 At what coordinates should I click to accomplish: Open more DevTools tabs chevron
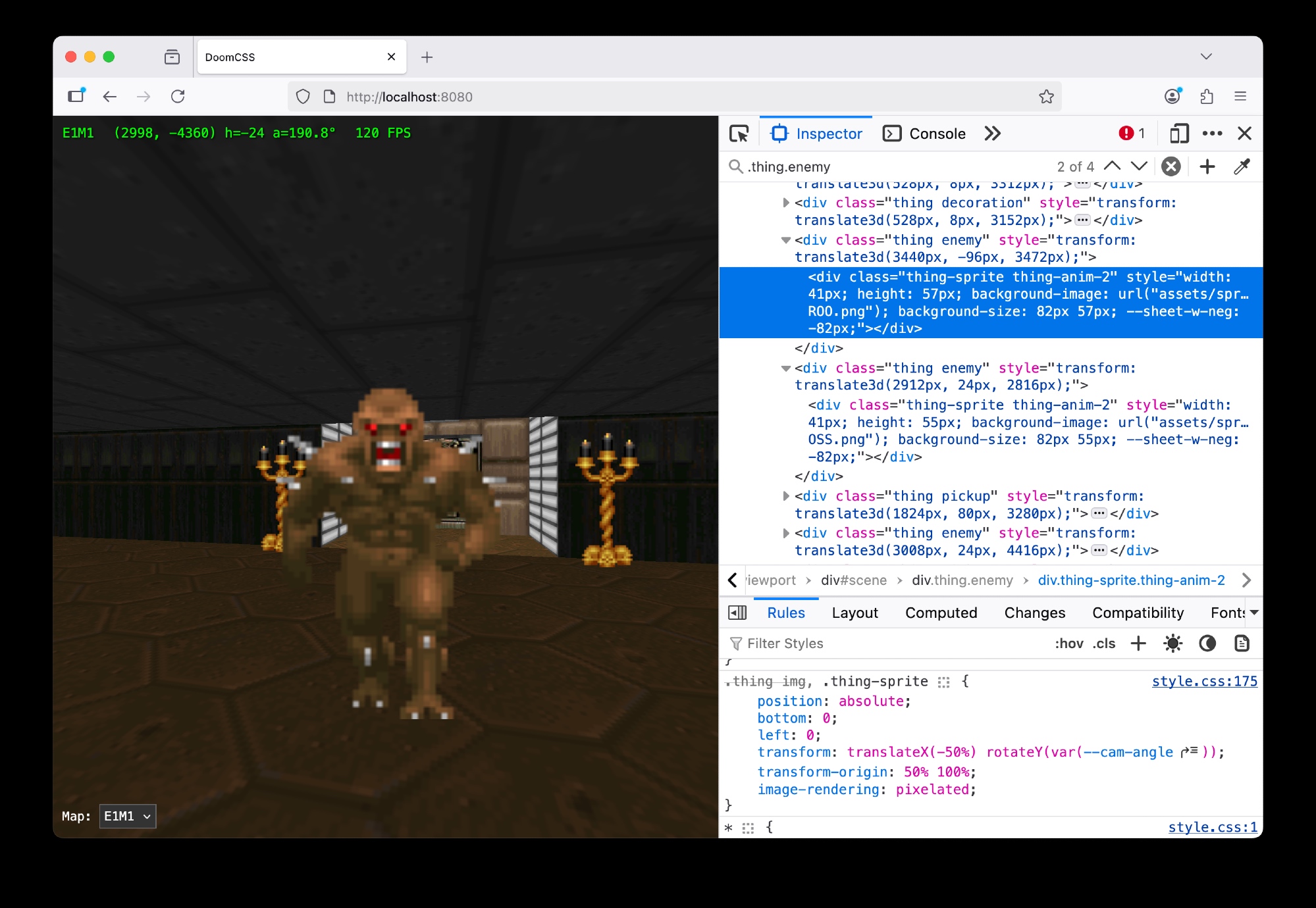[992, 134]
